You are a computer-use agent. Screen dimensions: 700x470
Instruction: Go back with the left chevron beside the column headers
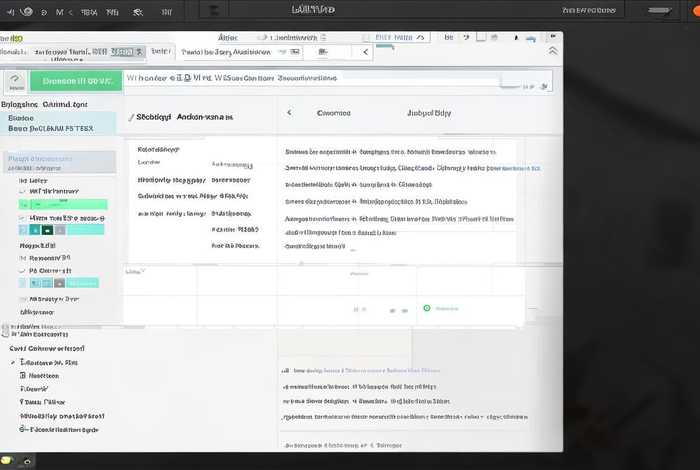pos(289,112)
